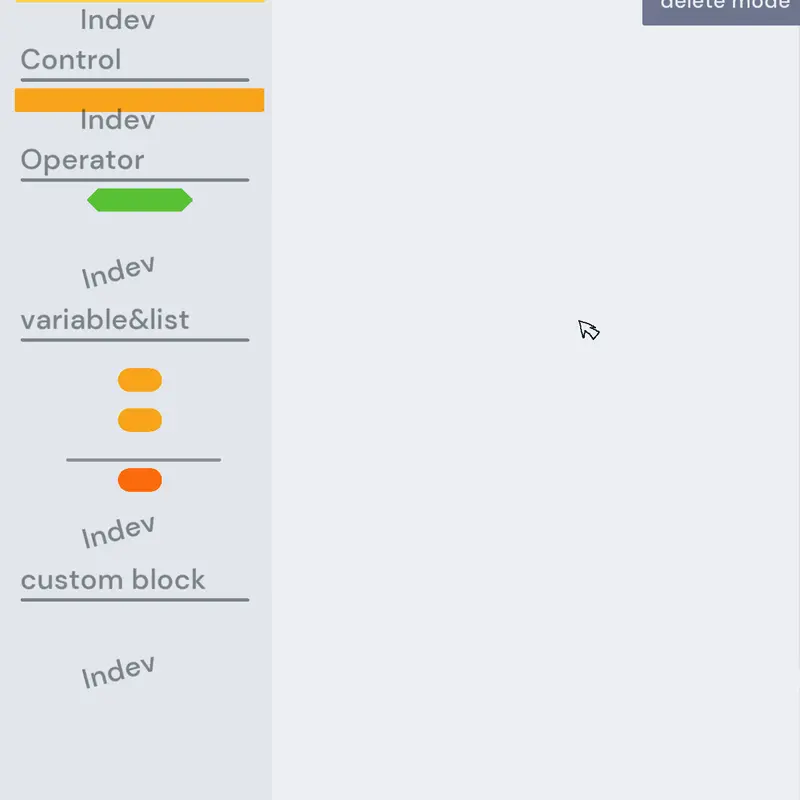Viewport: 800px width, 800px height.
Task: Open the variable&list category header
Action: coord(105,320)
